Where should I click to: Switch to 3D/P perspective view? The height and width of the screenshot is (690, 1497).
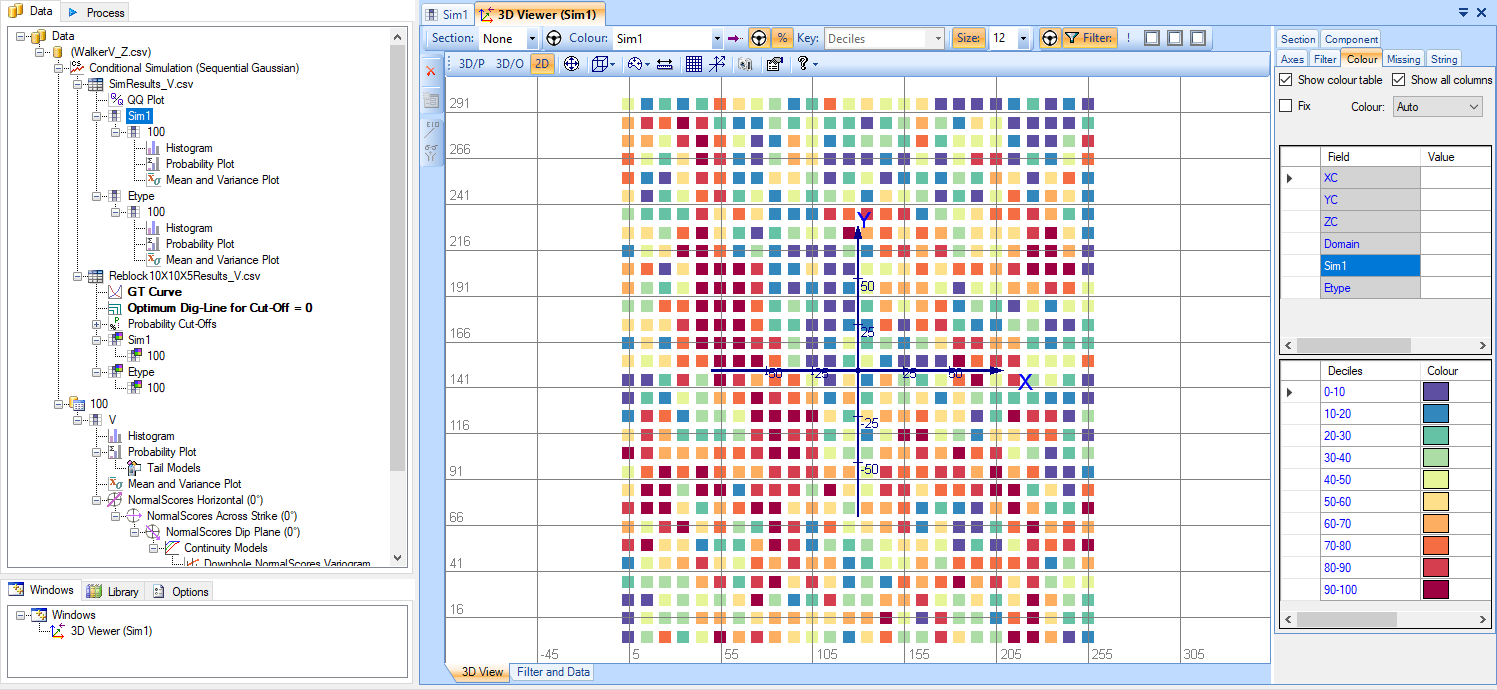click(472, 64)
